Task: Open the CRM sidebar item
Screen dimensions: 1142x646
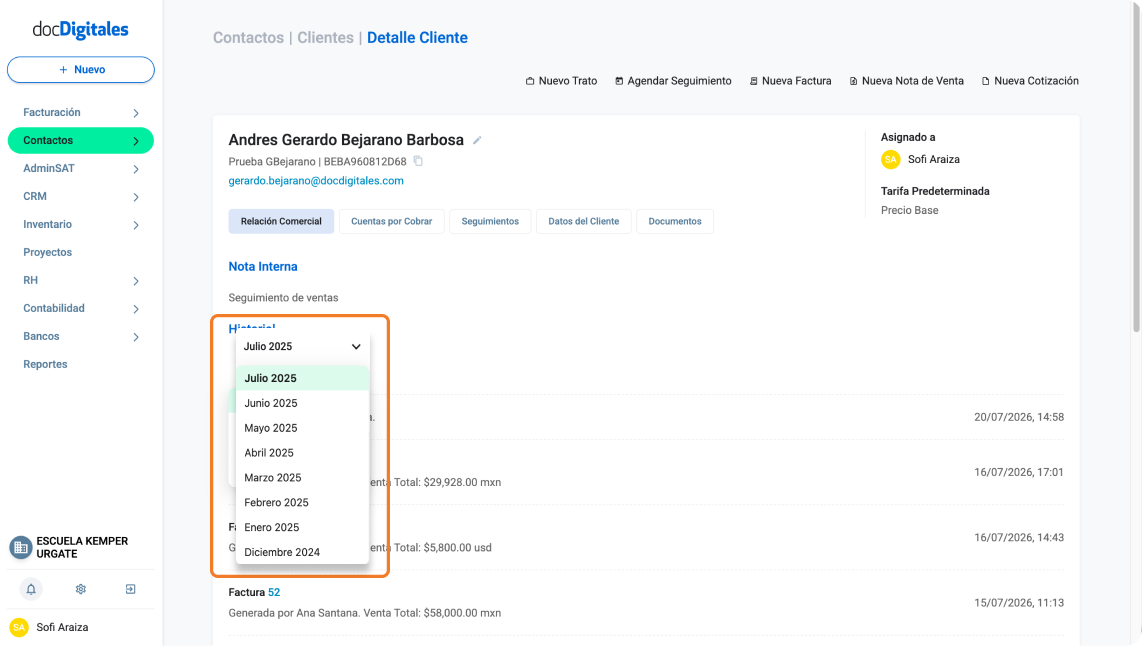Action: [35, 197]
